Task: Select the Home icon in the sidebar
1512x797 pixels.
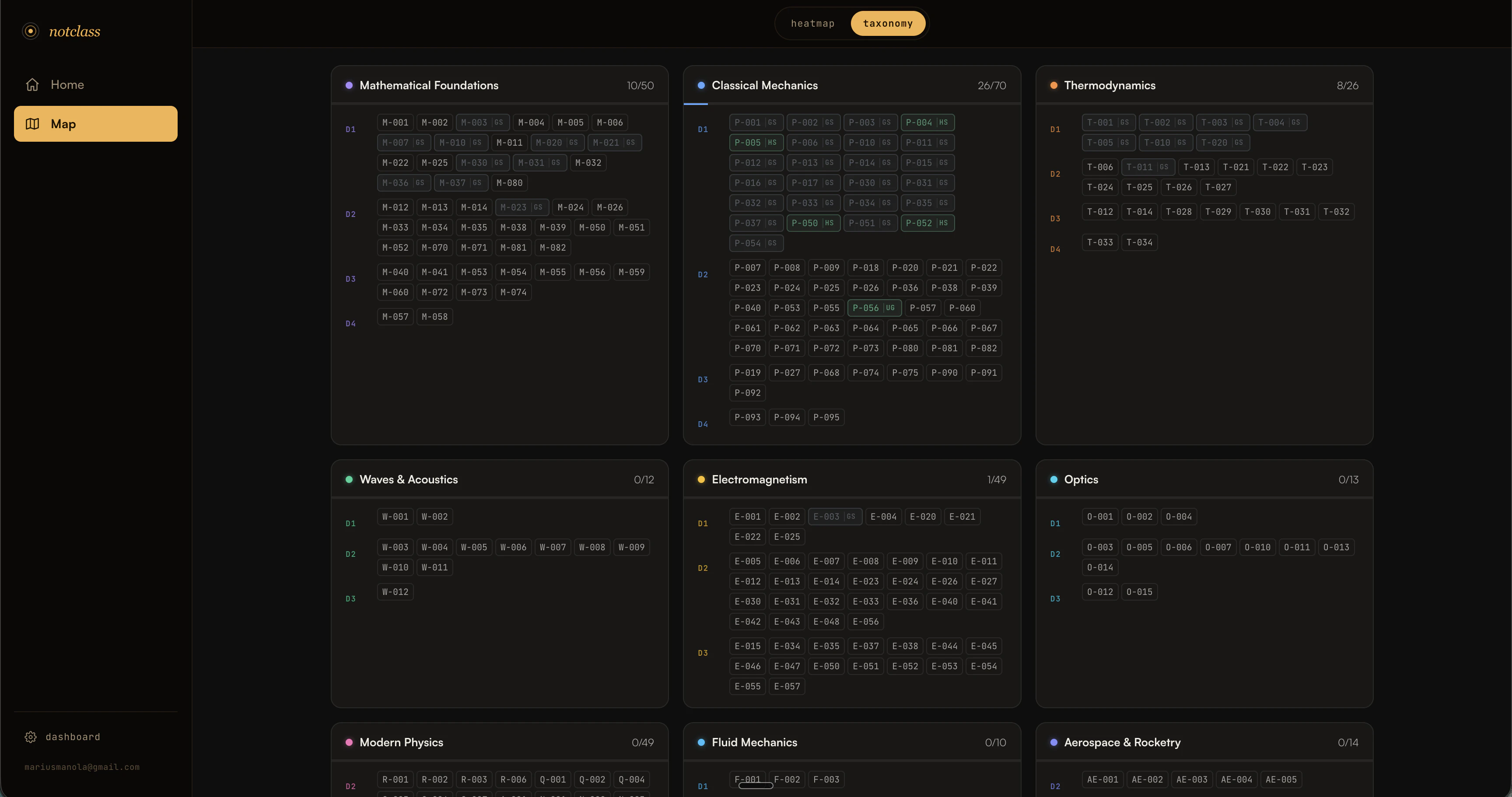Action: pyautogui.click(x=32, y=84)
